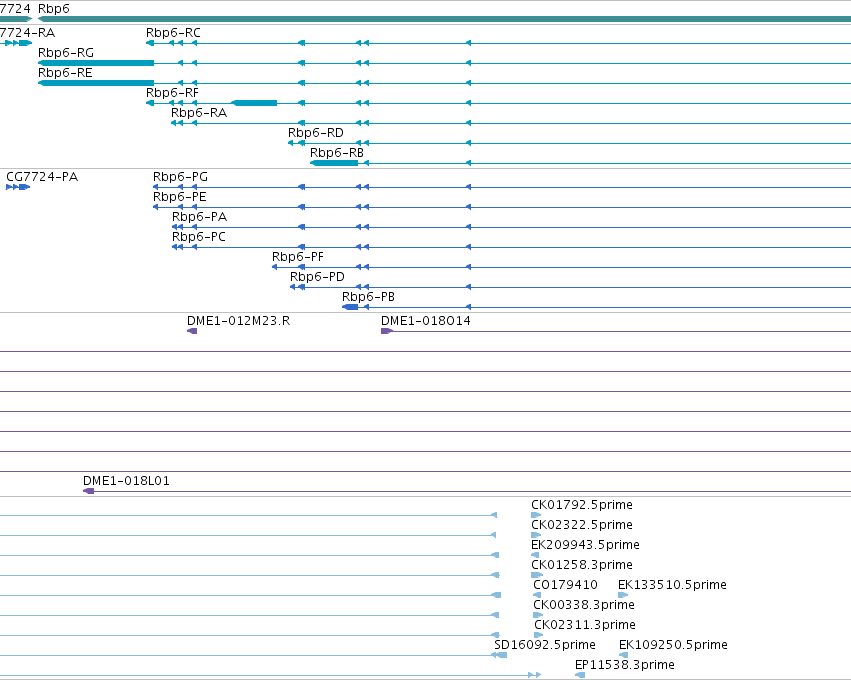The image size is (851, 680).
Task: Select the Rbp6-RA transcript label
Action: coord(199,113)
